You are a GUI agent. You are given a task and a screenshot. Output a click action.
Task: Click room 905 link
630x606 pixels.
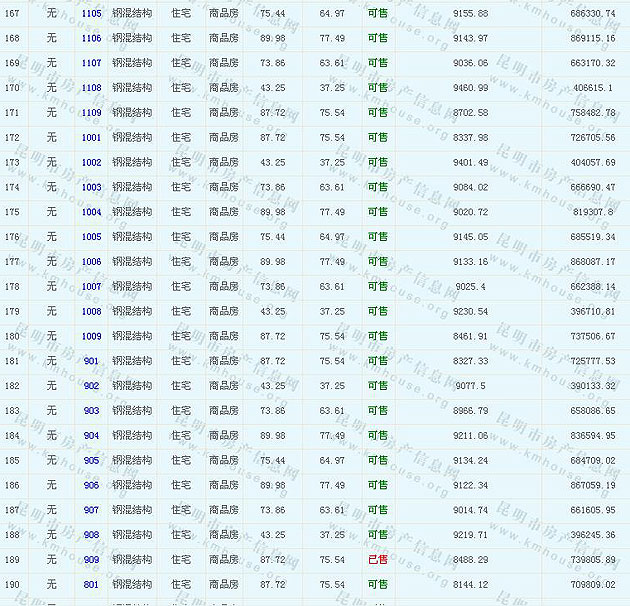[91, 460]
